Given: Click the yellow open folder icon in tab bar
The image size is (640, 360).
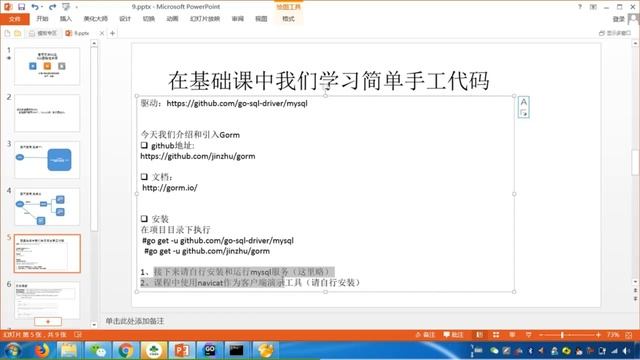Looking at the screenshot, I should point(18,33).
